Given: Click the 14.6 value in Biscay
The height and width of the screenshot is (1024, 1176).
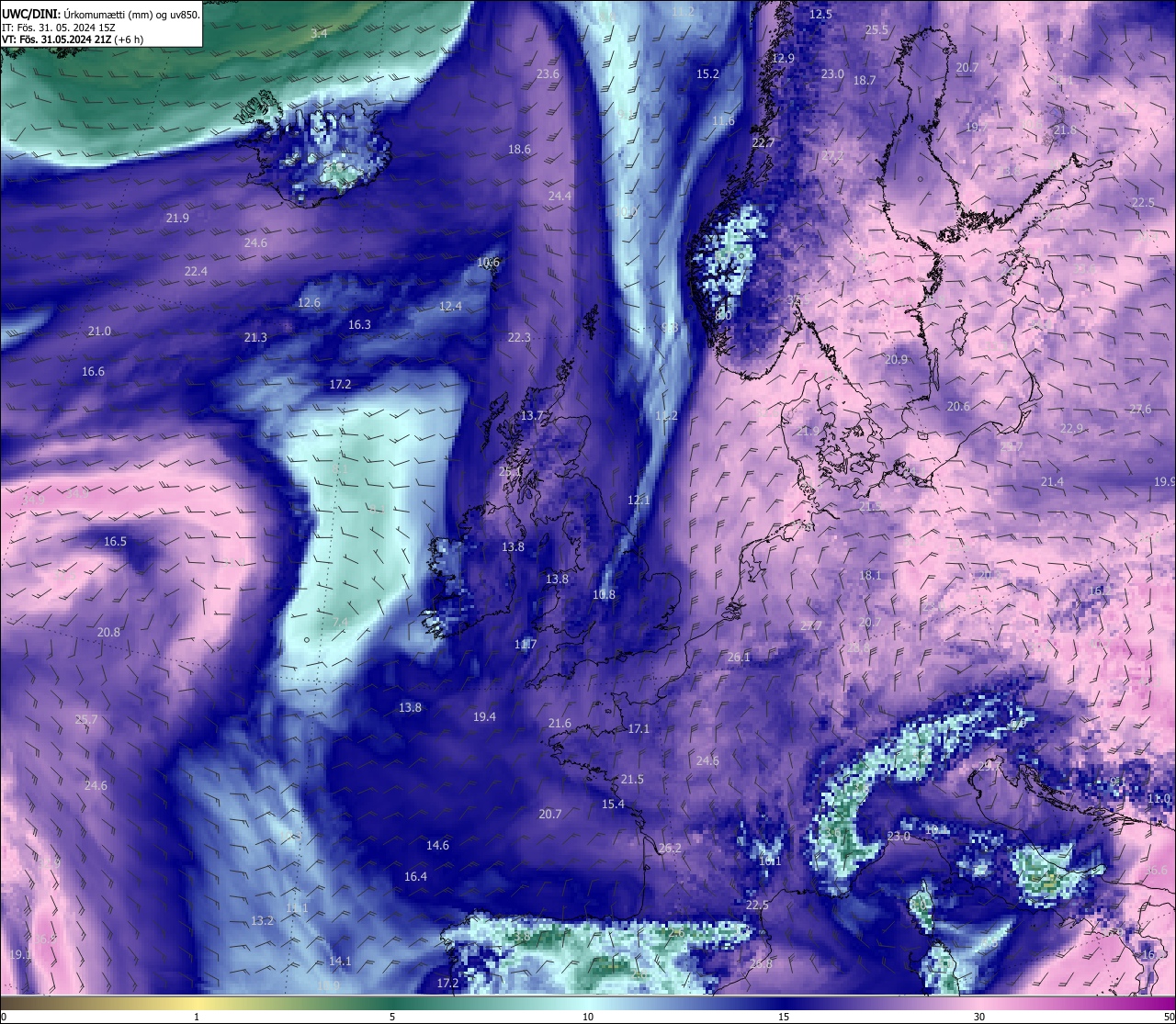Looking at the screenshot, I should pos(437,846).
